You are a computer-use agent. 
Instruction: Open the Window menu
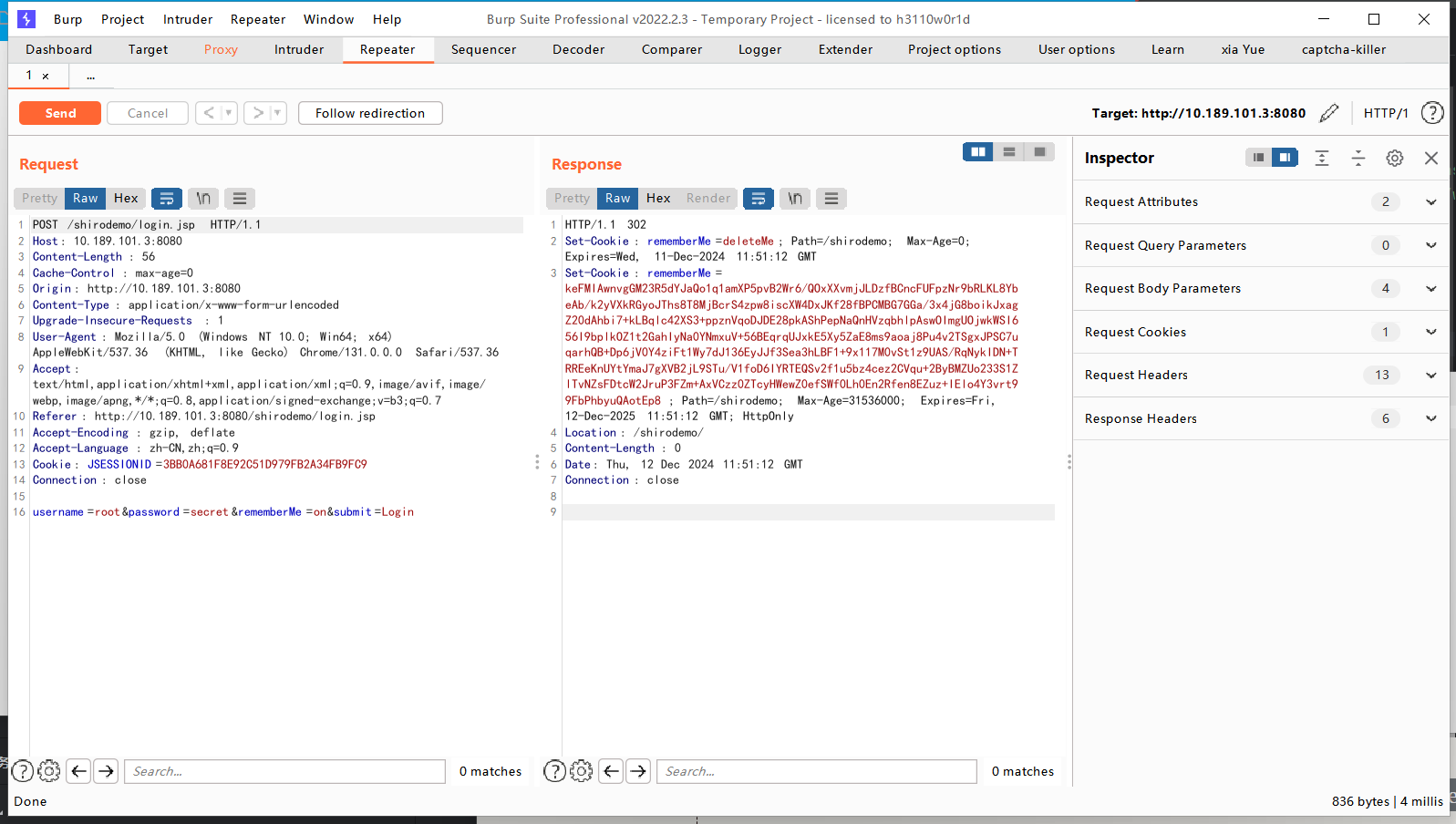pyautogui.click(x=328, y=19)
